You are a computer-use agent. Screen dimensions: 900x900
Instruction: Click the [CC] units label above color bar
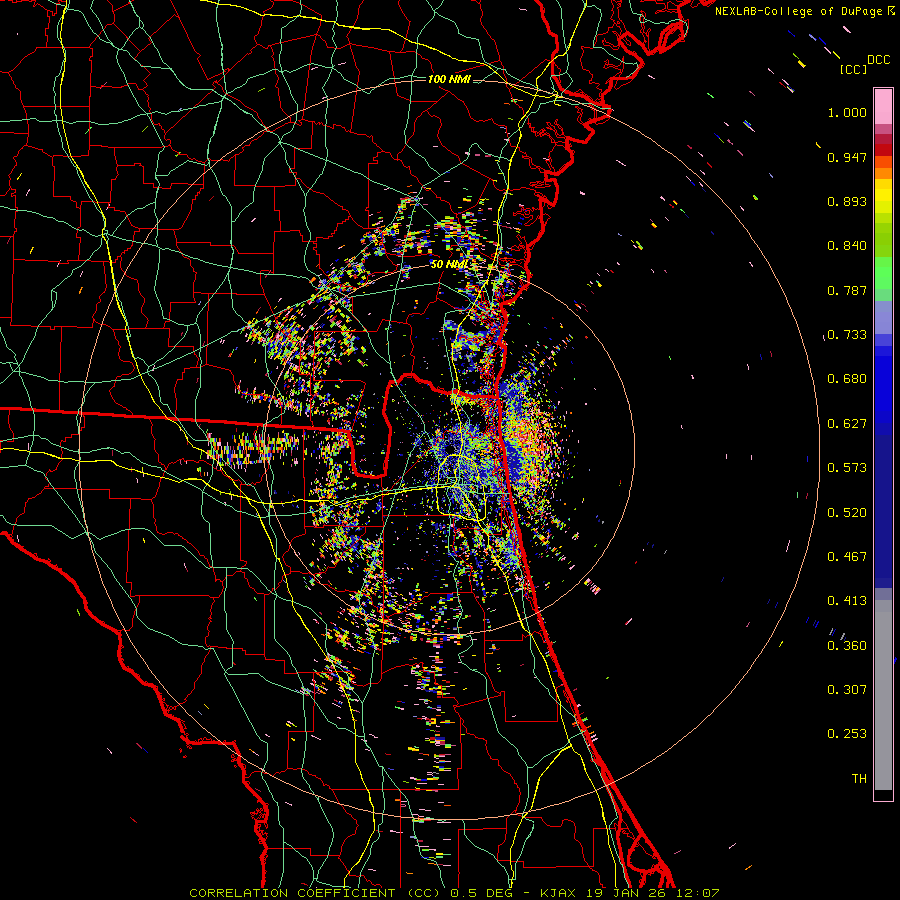tap(853, 69)
